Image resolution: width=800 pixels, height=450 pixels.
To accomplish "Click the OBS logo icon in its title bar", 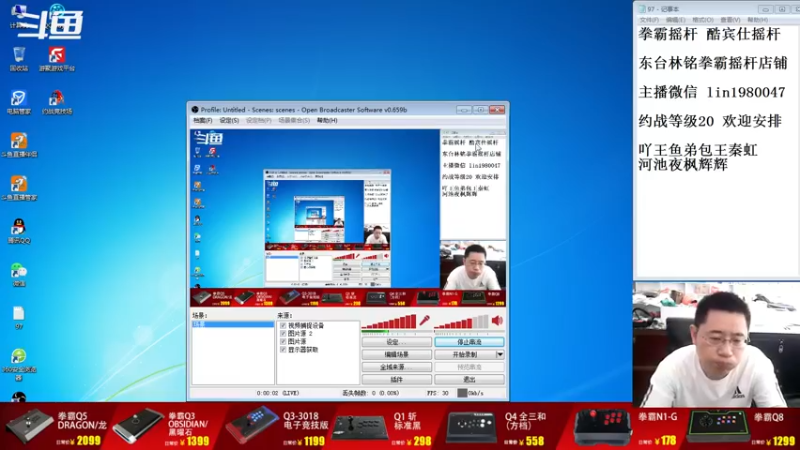I will pos(195,110).
